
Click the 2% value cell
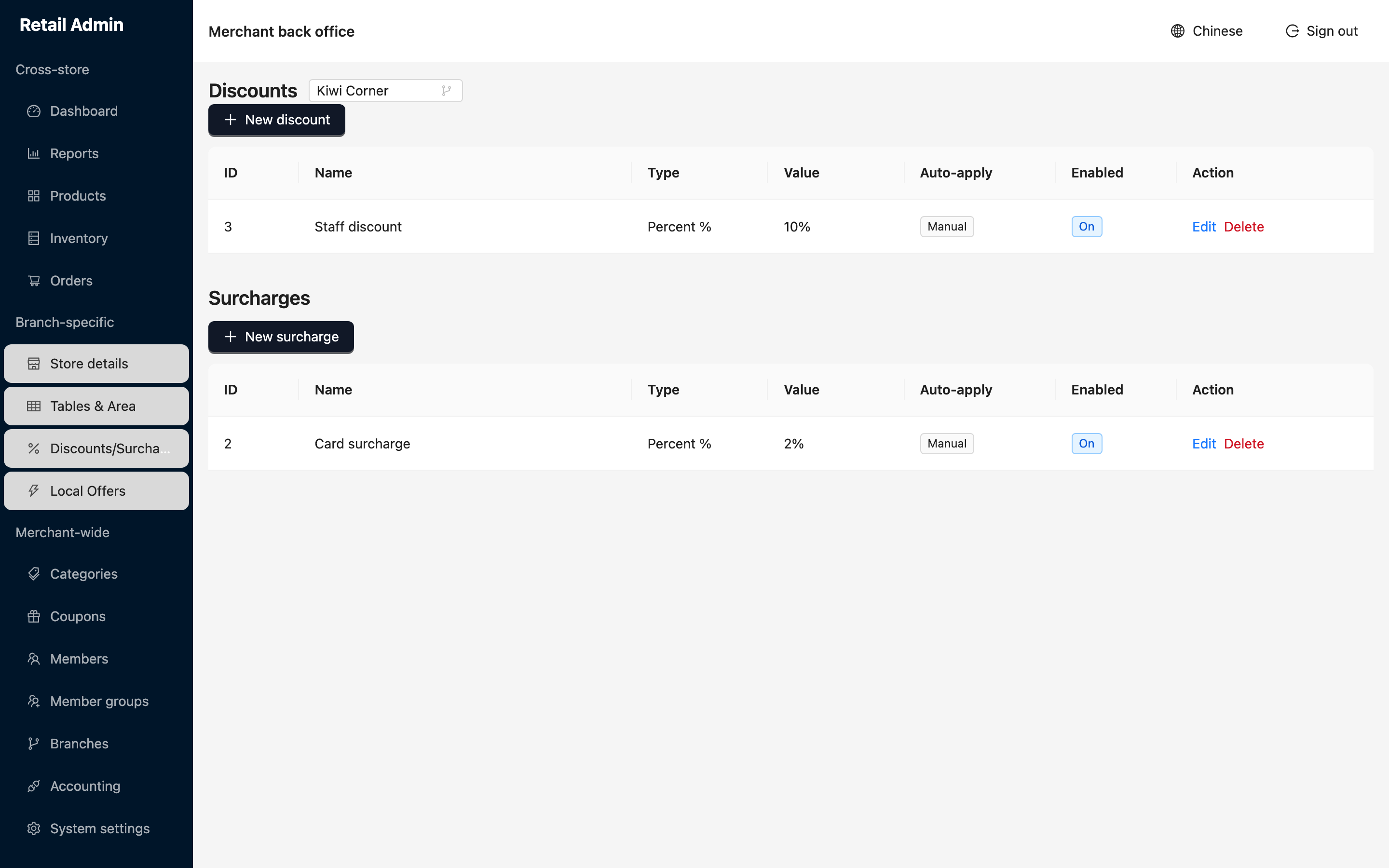point(793,444)
